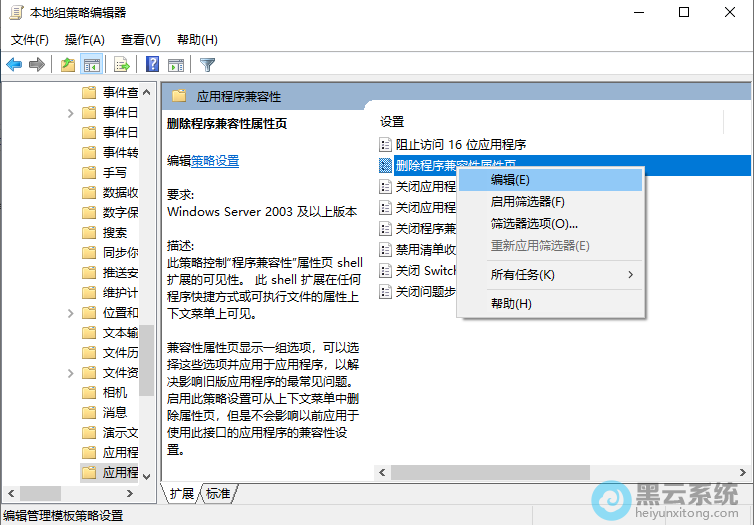Toggle the show/hide console tree icon
The height and width of the screenshot is (525, 754).
(x=91, y=65)
